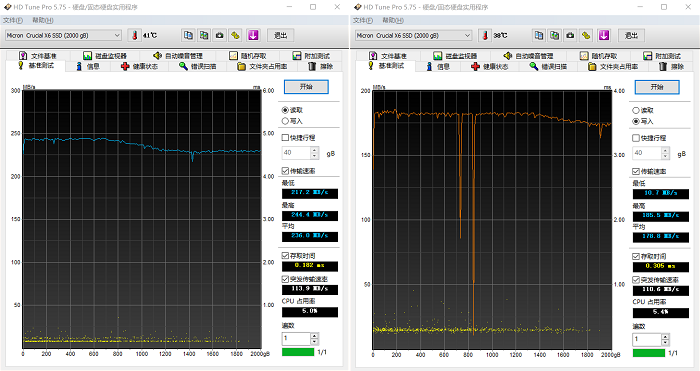The width and height of the screenshot is (700, 371).
Task: Toggle 传输速率 checkbox in left window
Action: tap(285, 171)
